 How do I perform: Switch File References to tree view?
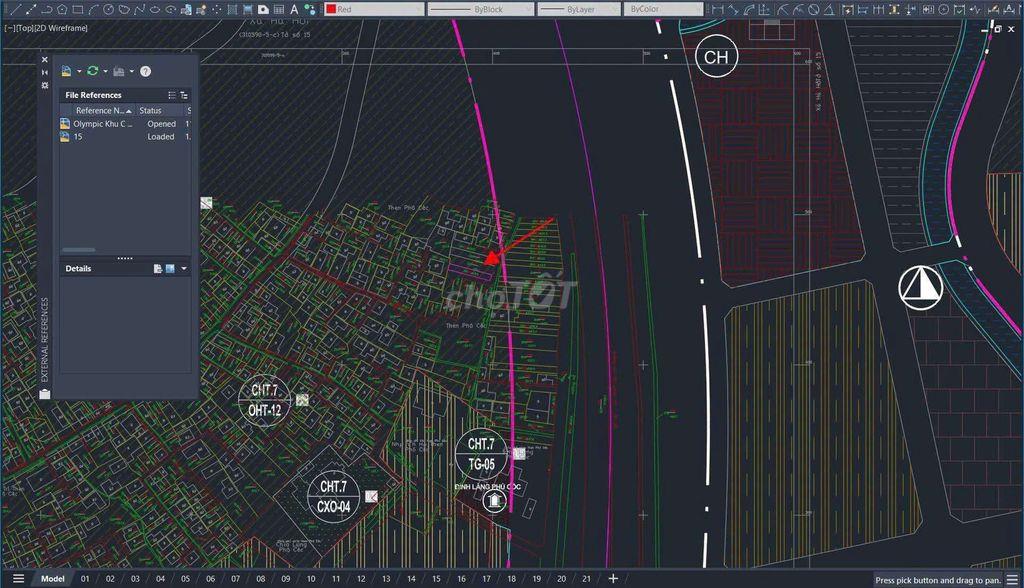(x=184, y=95)
